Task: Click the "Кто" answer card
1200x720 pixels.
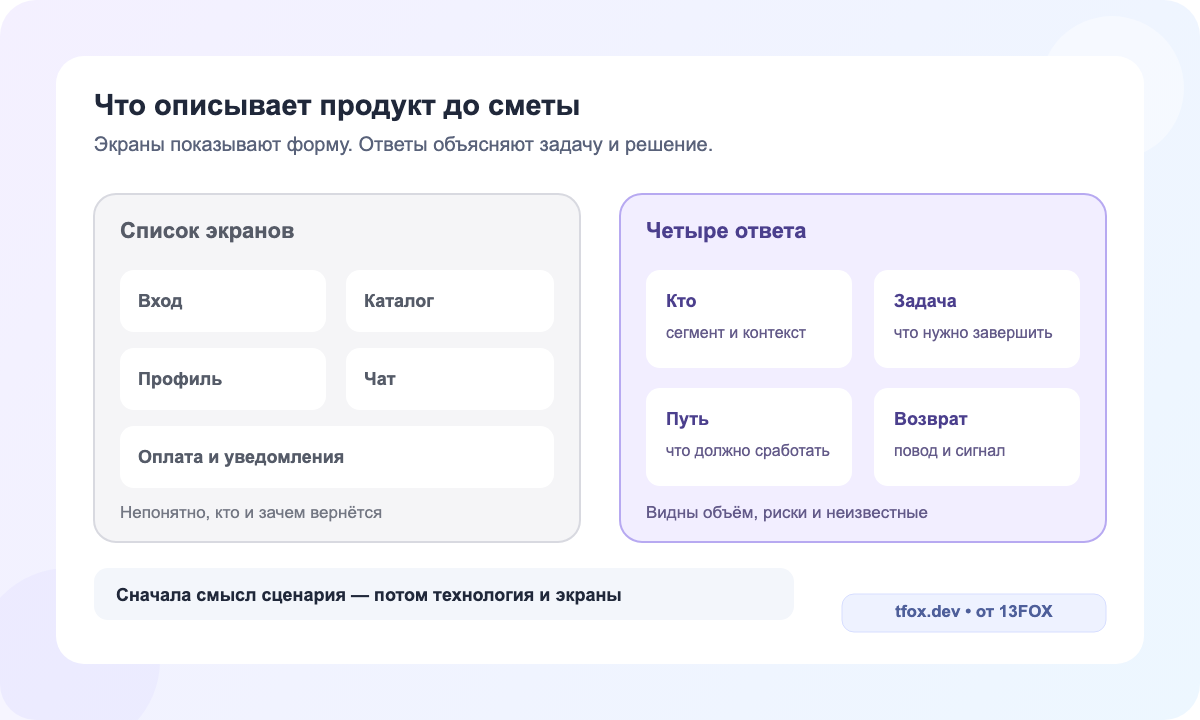Action: [749, 319]
